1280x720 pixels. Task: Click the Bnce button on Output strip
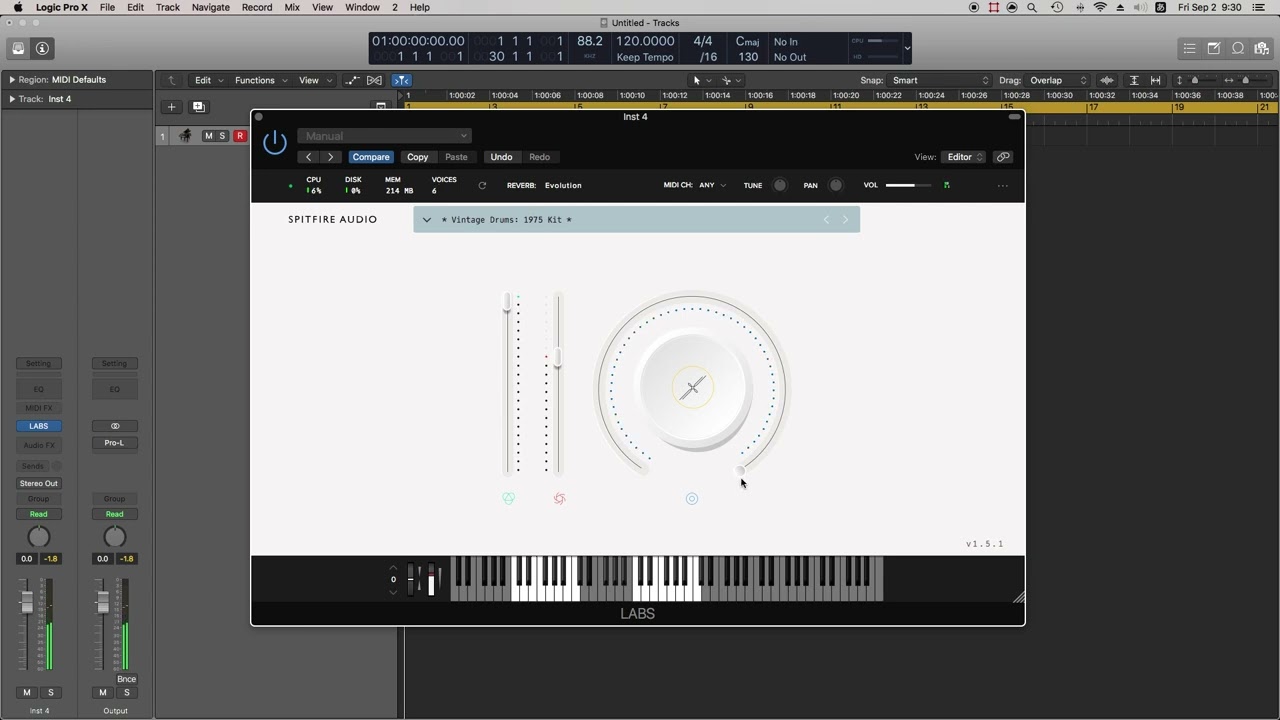click(x=126, y=679)
